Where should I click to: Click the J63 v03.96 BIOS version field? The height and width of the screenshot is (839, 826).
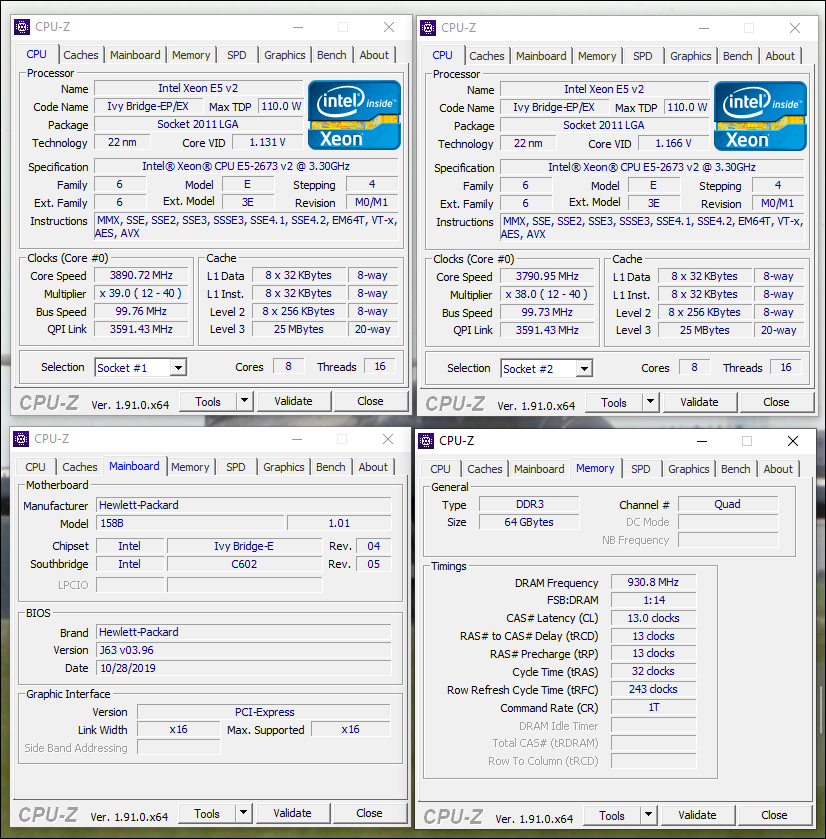[x=244, y=650]
